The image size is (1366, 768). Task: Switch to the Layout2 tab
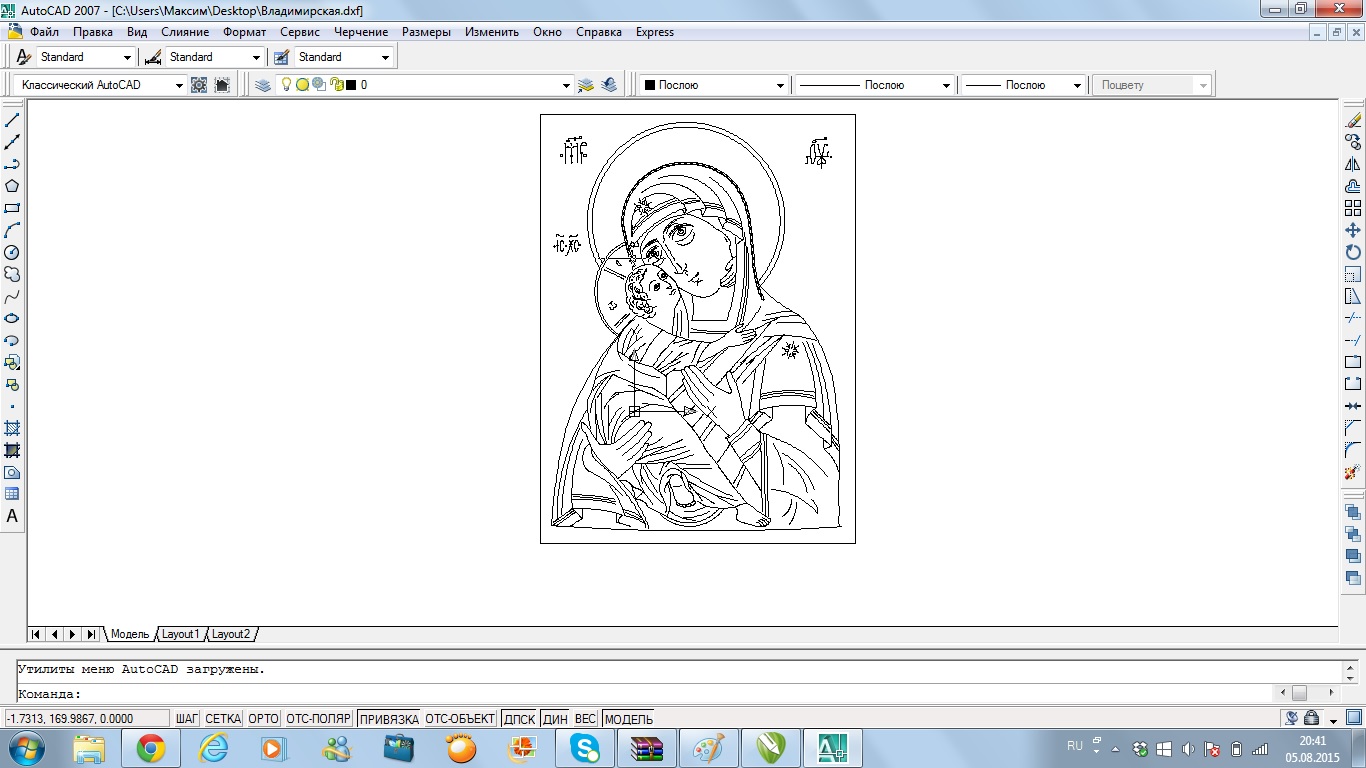click(x=231, y=634)
